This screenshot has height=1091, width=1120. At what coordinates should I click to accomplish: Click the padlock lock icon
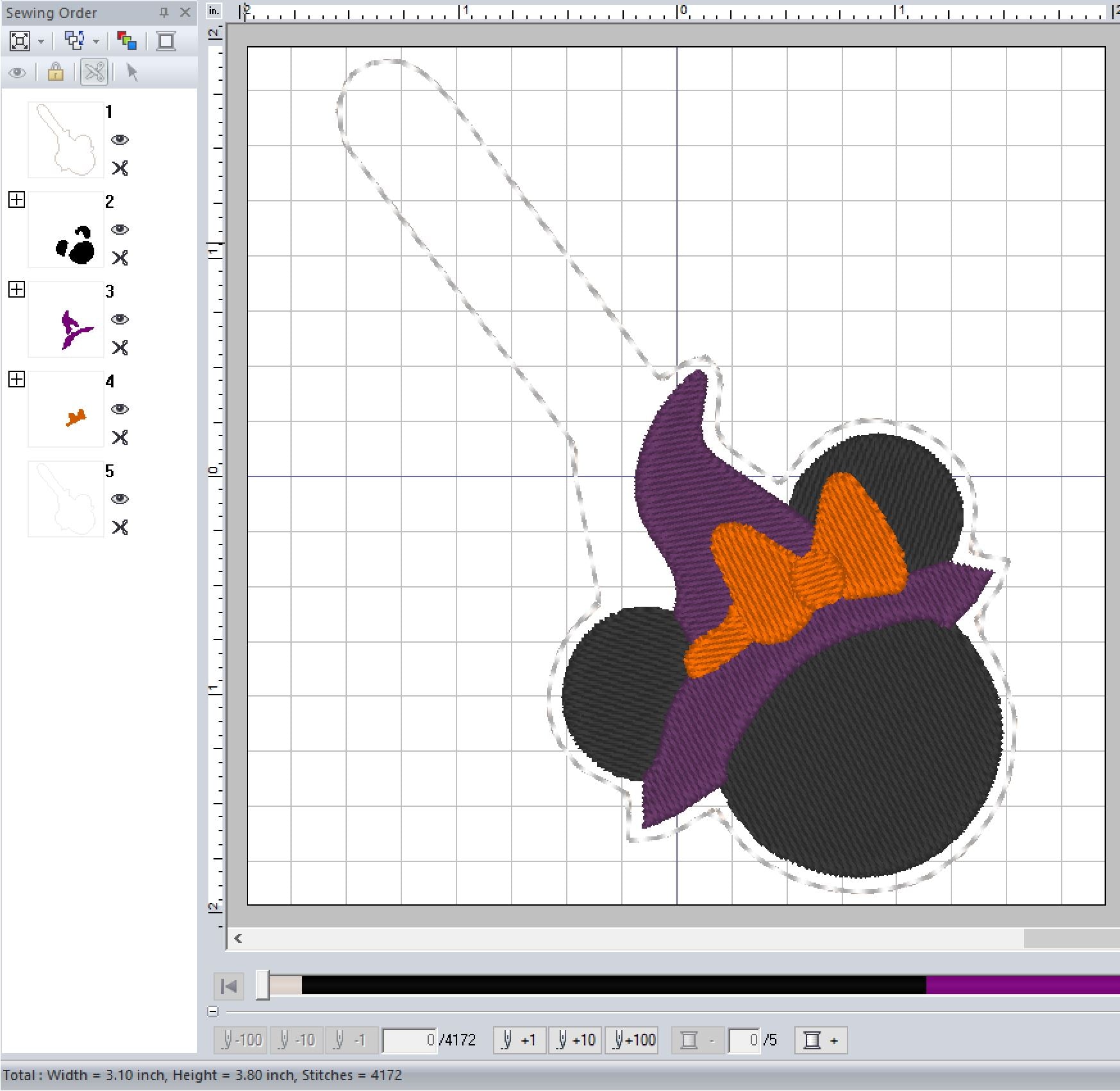pyautogui.click(x=56, y=72)
